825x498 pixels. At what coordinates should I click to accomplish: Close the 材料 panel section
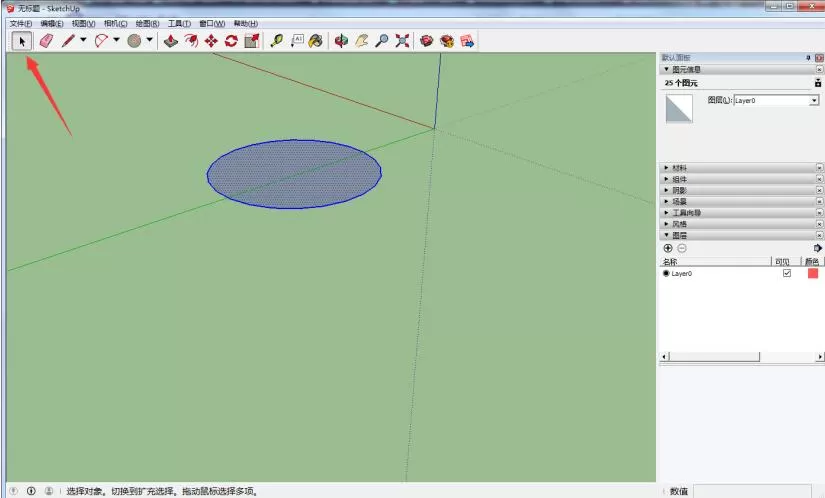point(819,168)
